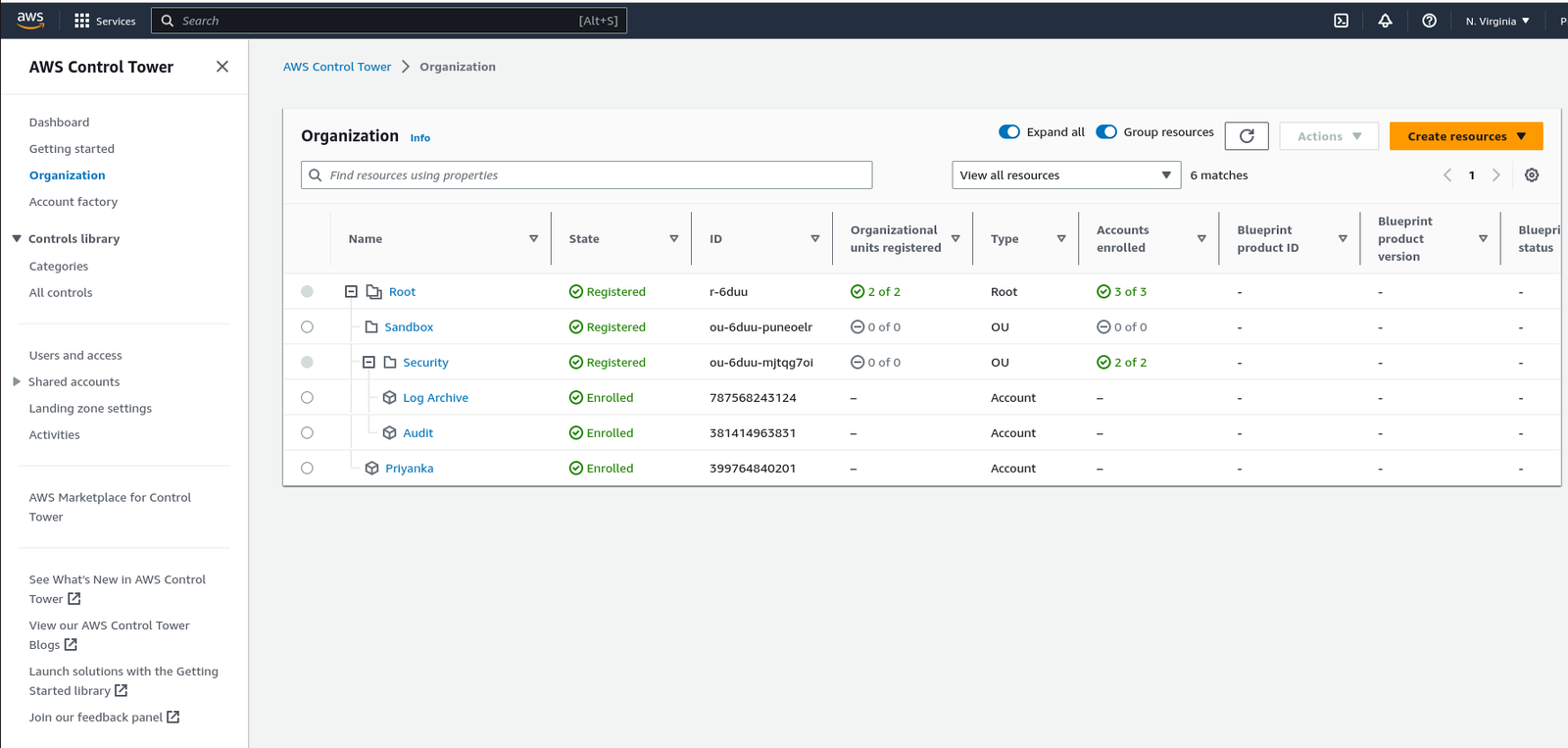Open the Services grid menu
The height and width of the screenshot is (748, 1568).
pos(104,21)
